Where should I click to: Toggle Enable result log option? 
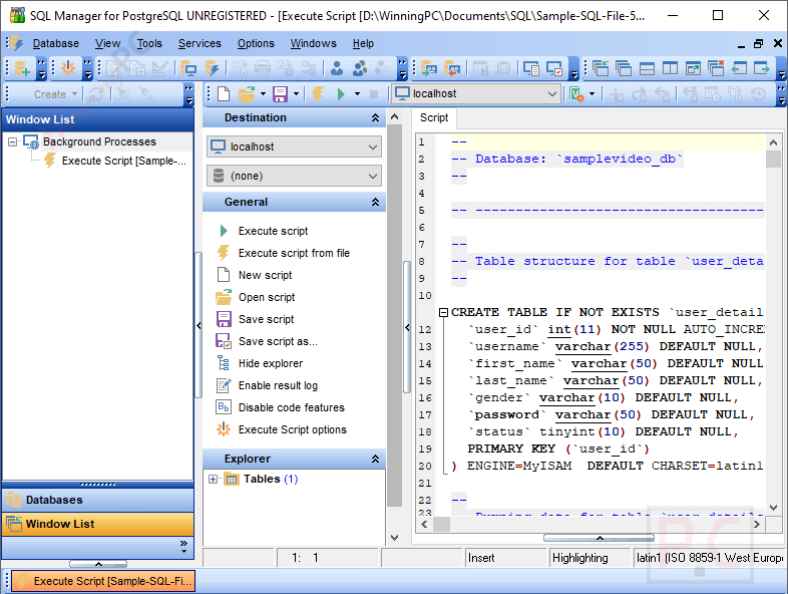(x=278, y=385)
